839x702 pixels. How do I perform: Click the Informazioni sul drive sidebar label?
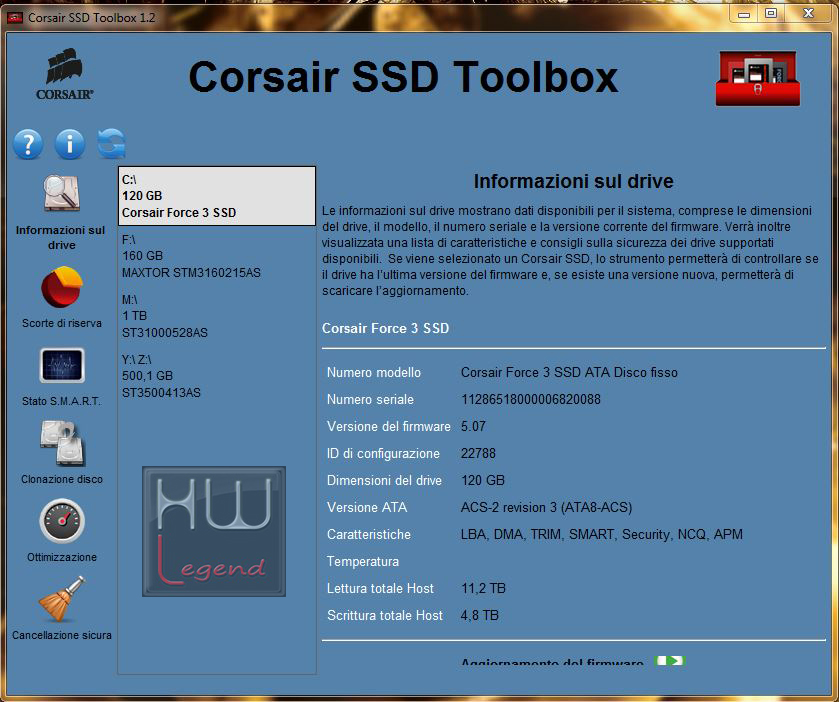click(x=60, y=237)
